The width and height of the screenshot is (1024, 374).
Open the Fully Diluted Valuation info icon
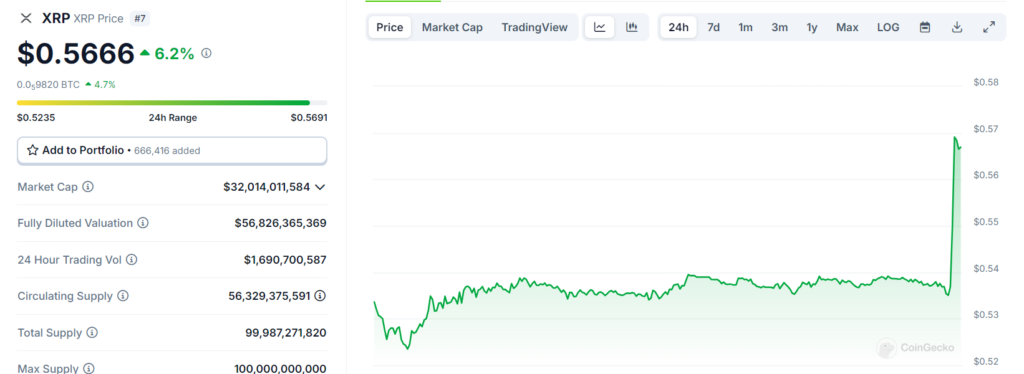[143, 223]
